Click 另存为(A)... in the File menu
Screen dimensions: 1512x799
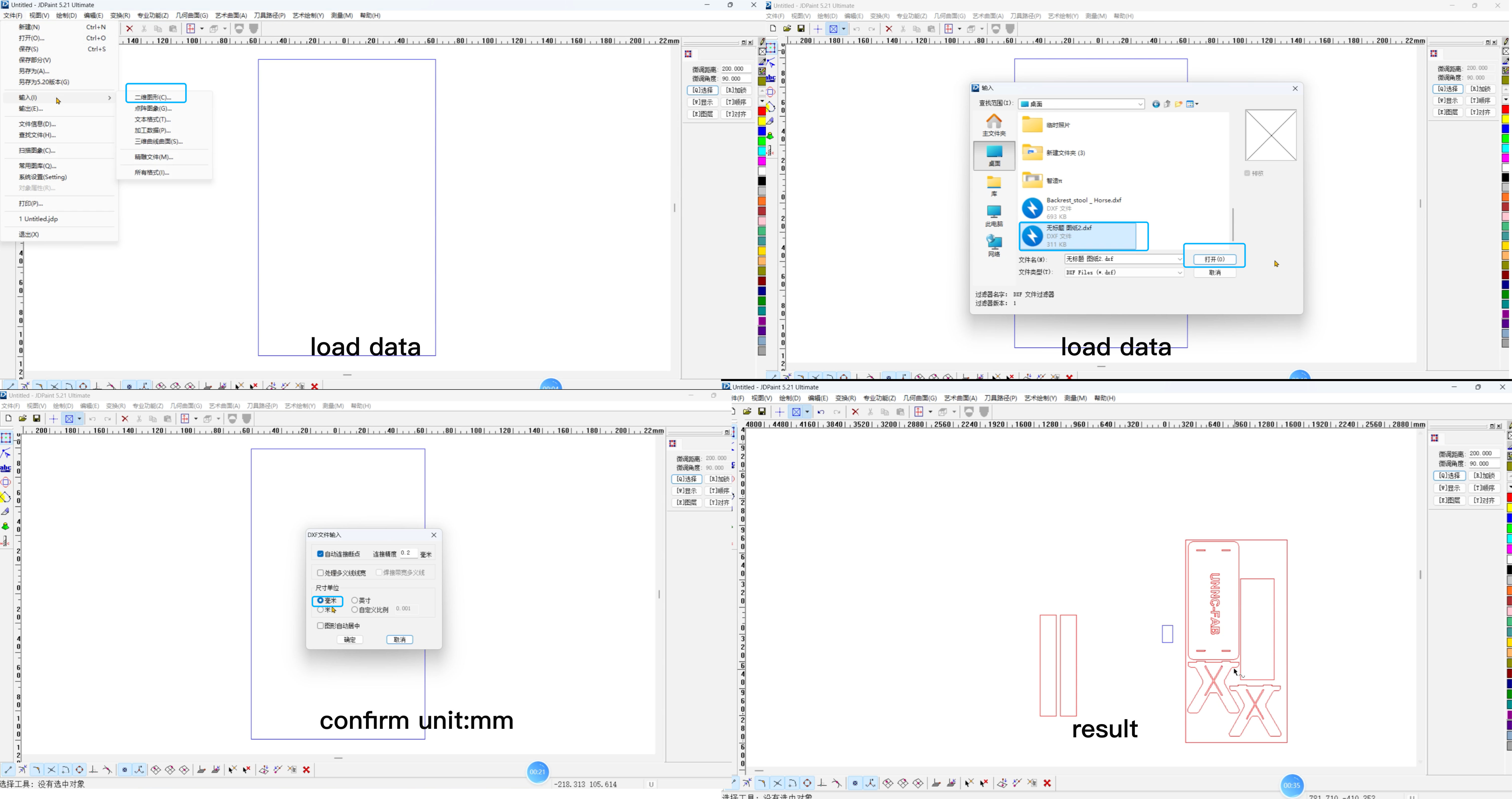pyautogui.click(x=34, y=71)
